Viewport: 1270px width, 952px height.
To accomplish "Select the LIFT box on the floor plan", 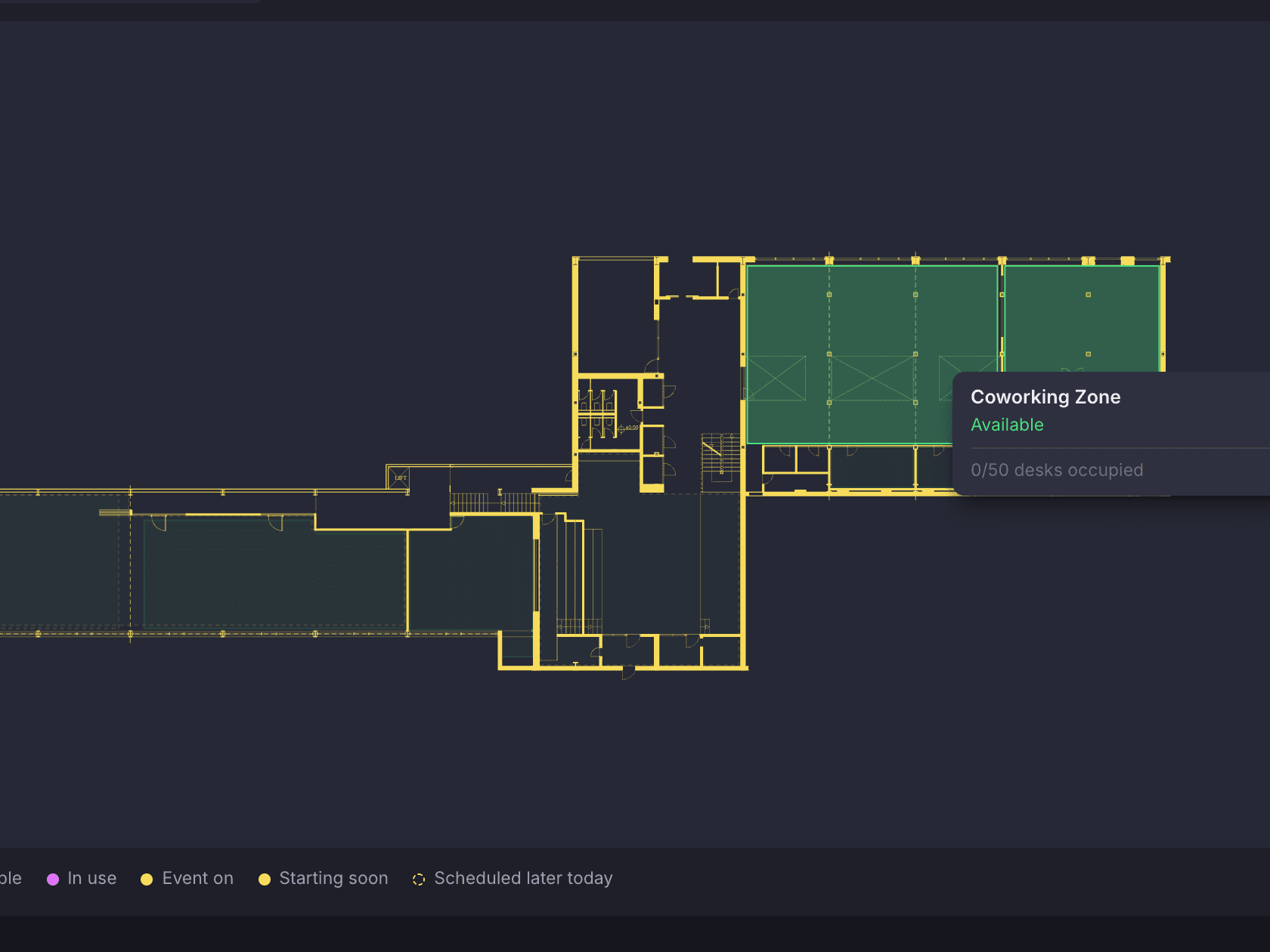I will coord(400,478).
